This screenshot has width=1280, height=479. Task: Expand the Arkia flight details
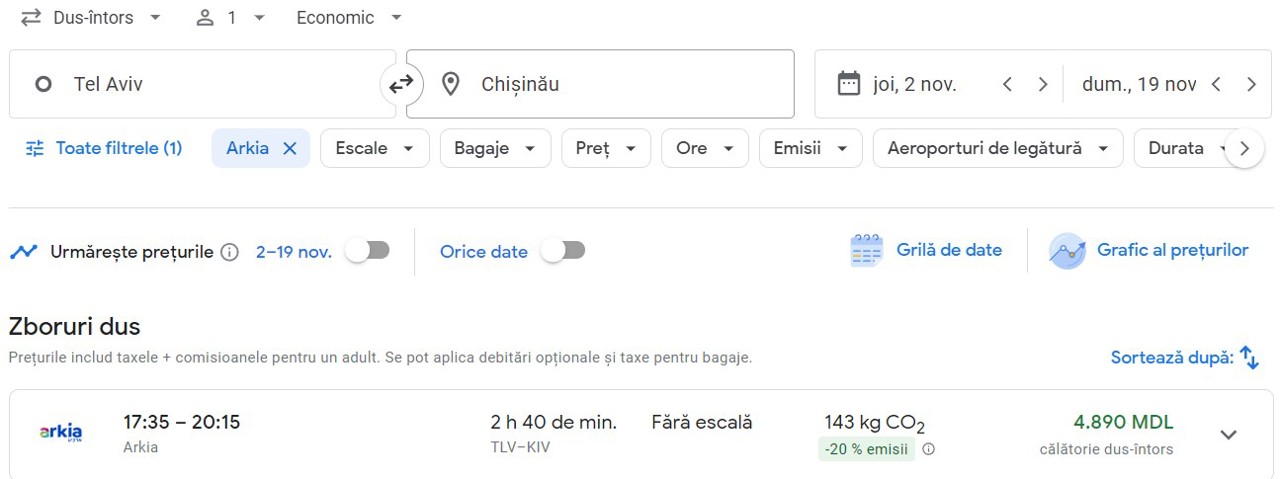point(1229,434)
